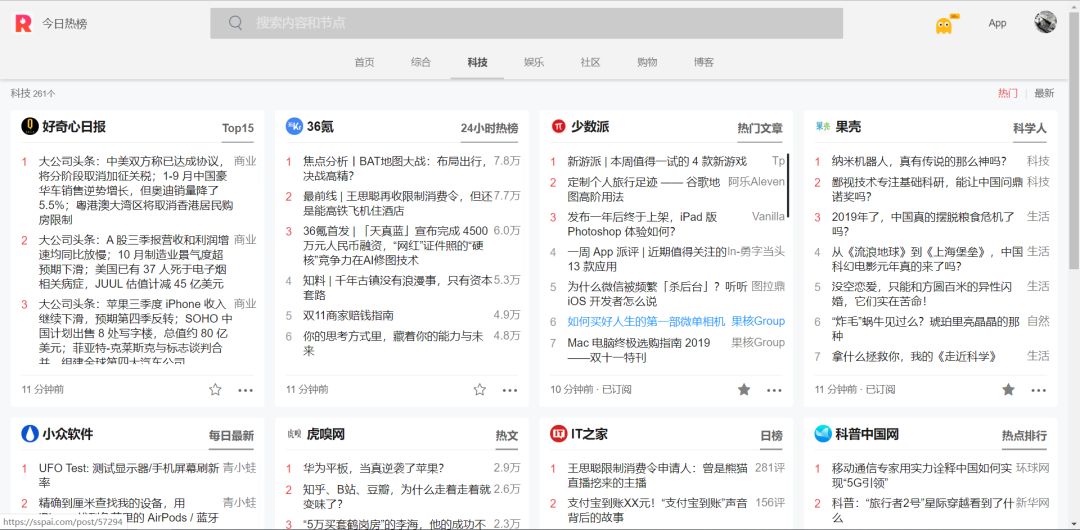Click the 36氪 source logo icon
The image size is (1080, 530).
tap(294, 126)
